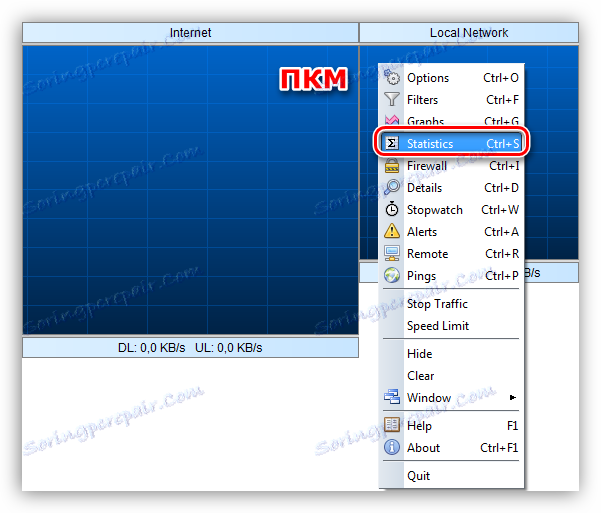The image size is (601, 513).
Task: Open About menu entry
Action: point(451,447)
